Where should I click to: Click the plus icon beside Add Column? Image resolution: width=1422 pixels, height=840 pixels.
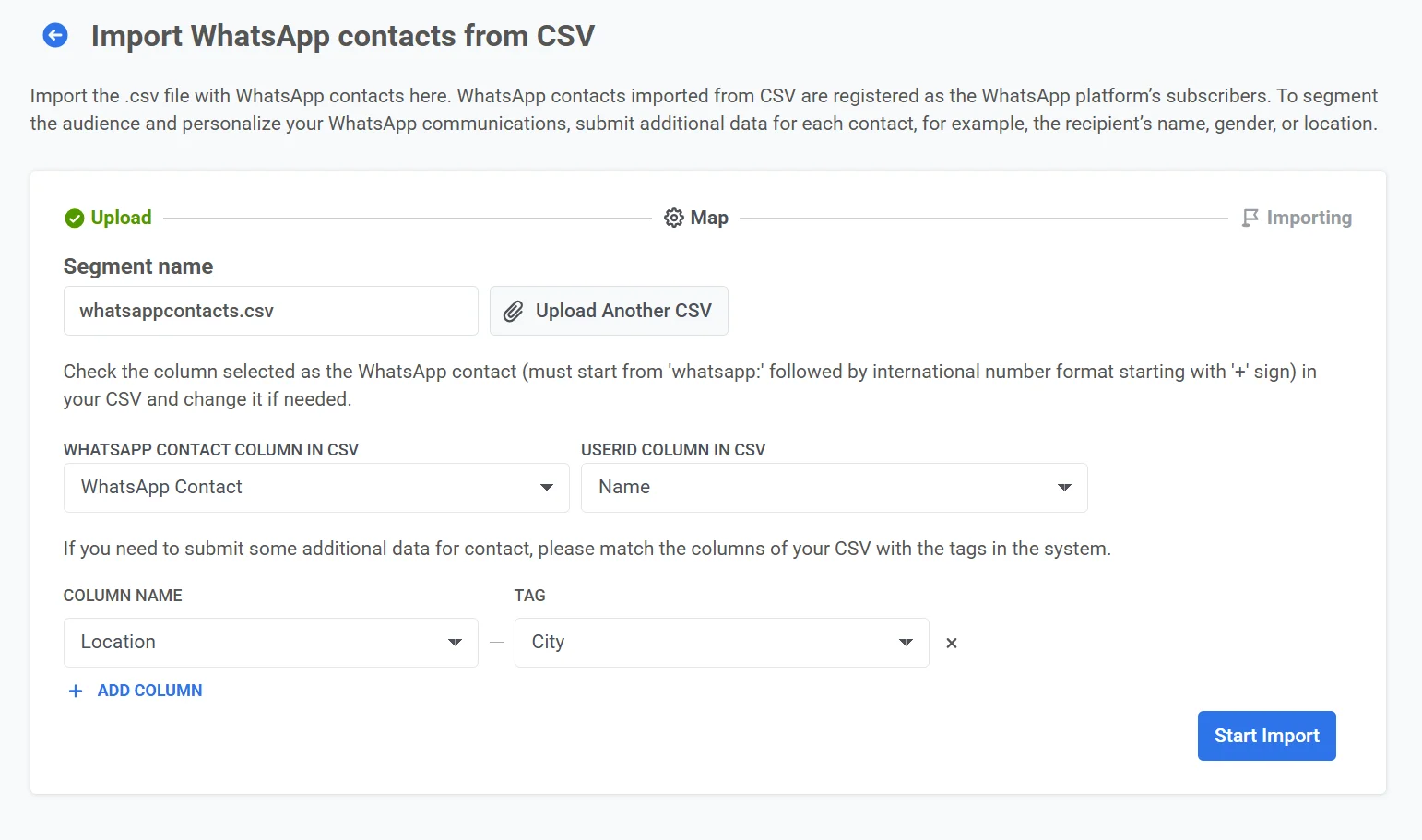[x=76, y=691]
